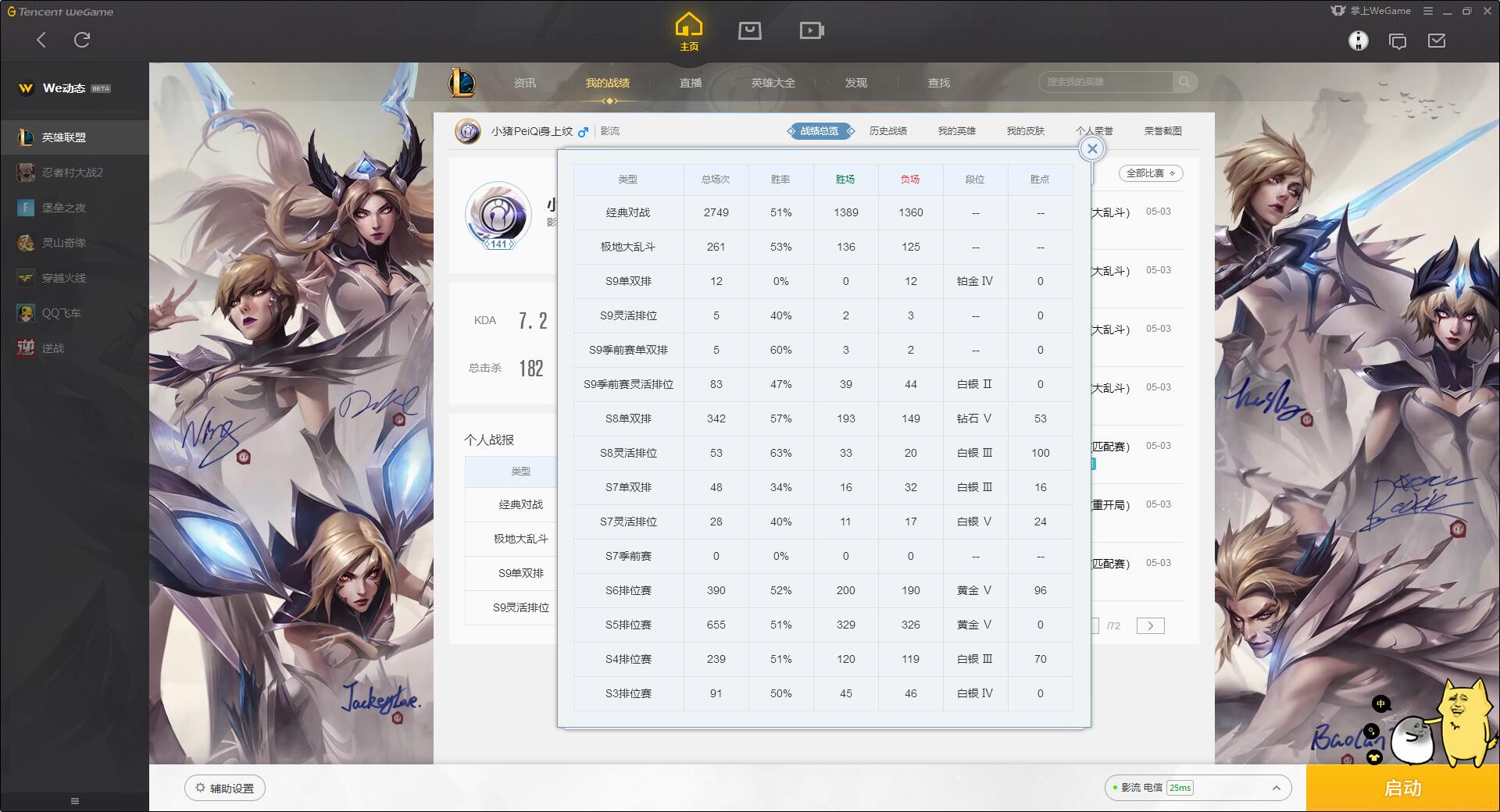Click the 胜场 column header

[845, 180]
